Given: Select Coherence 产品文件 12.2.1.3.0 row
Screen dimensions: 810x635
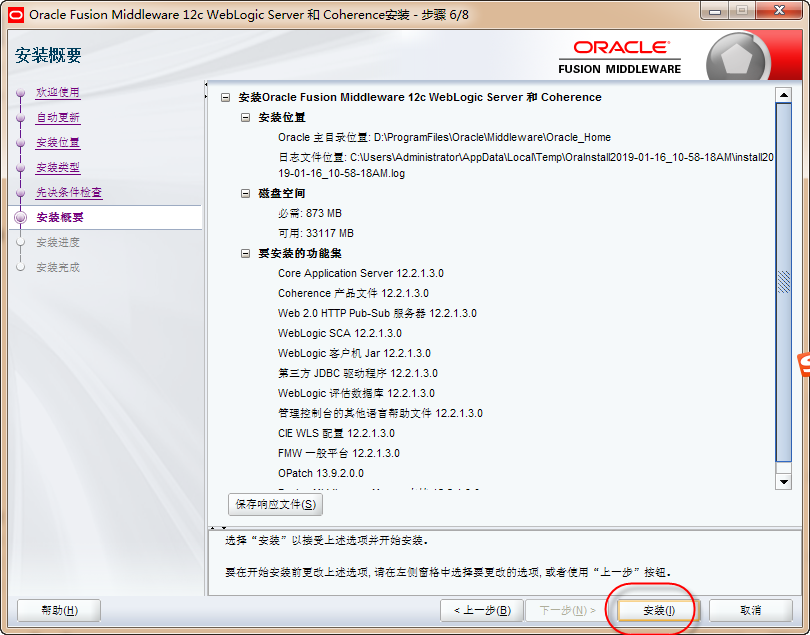Looking at the screenshot, I should (353, 293).
